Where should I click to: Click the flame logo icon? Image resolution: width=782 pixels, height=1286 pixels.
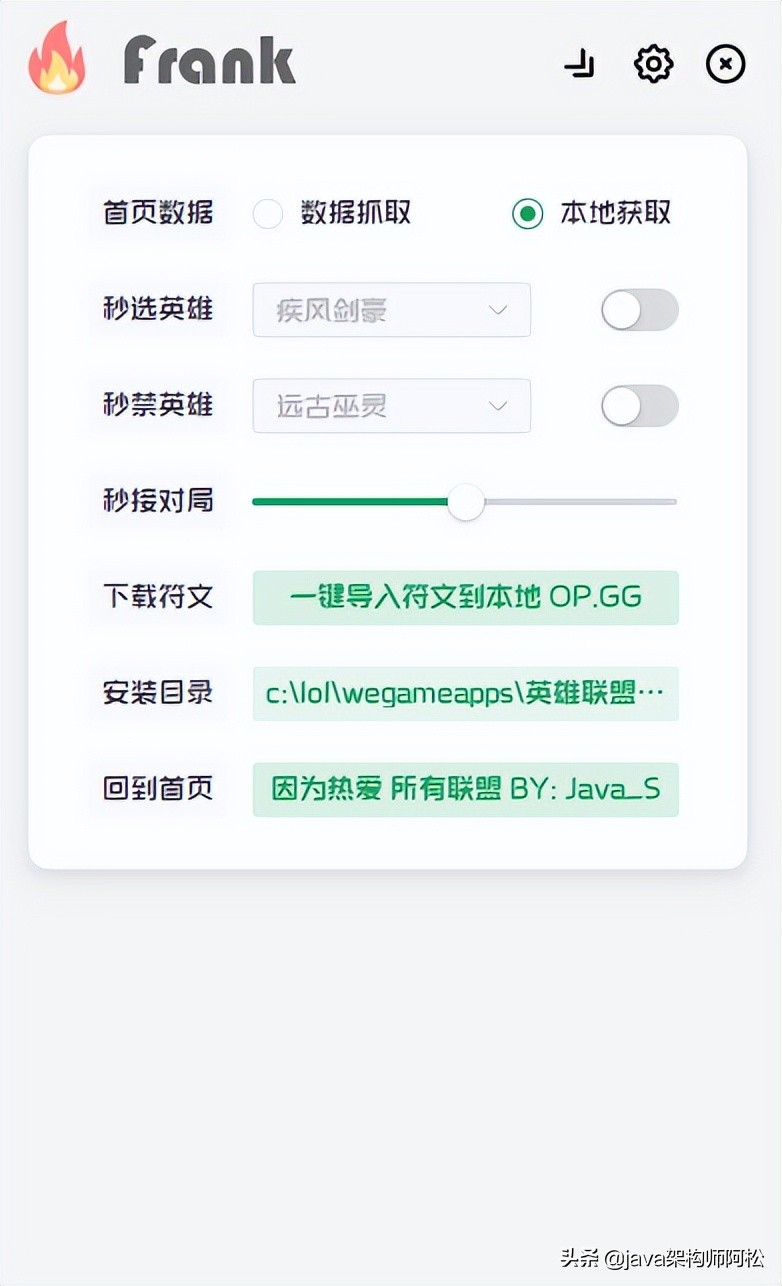tap(57, 60)
